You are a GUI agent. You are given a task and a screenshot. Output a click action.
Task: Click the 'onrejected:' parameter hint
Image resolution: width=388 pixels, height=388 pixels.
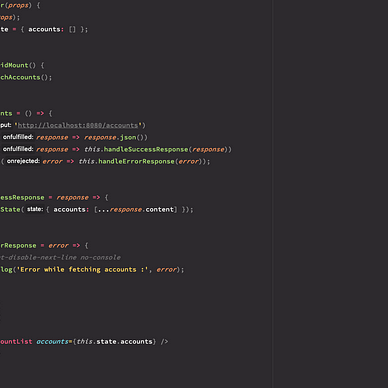tap(23, 161)
